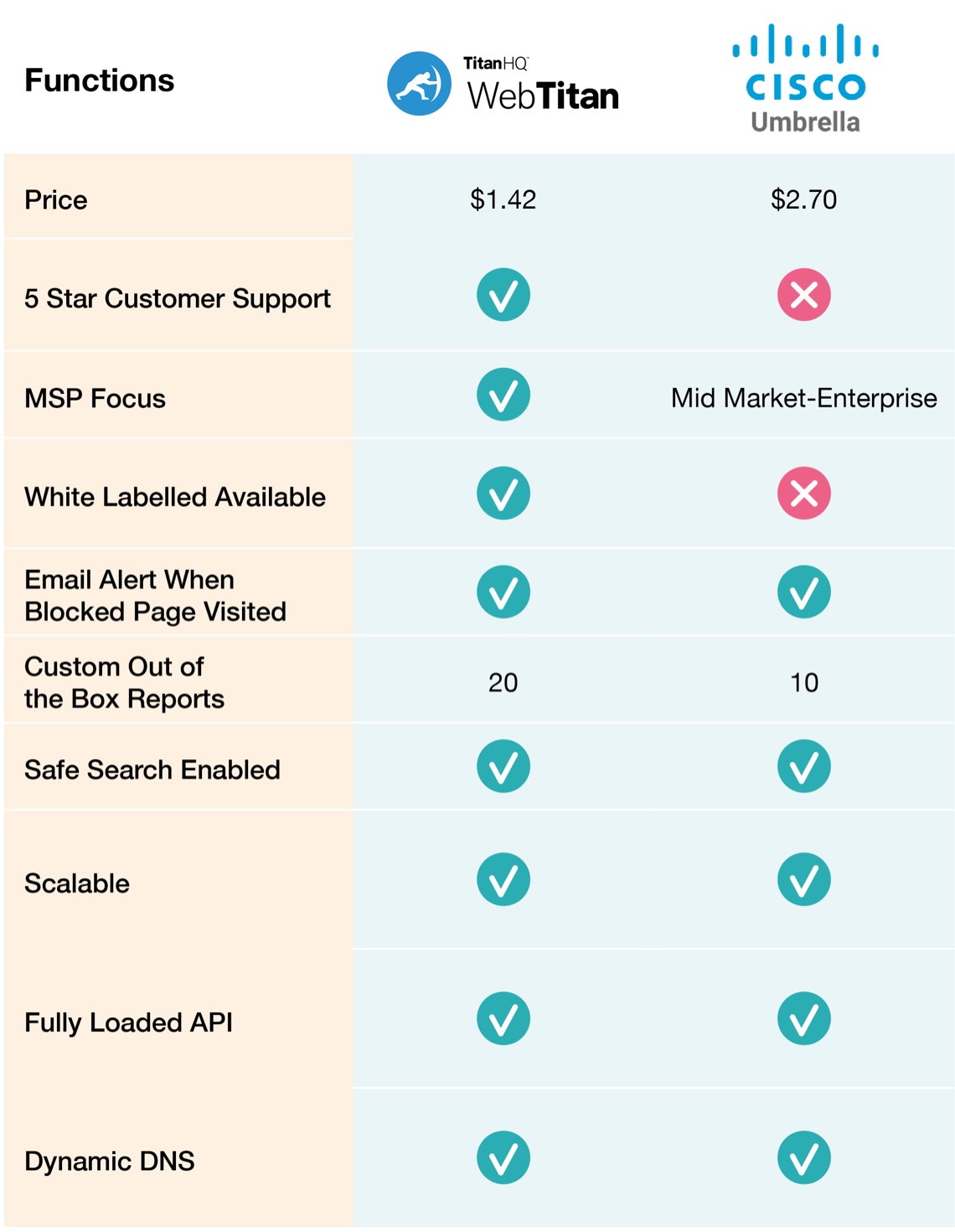Click Cisco's Email Alert checkmark icon
Image resolution: width=955 pixels, height=1232 pixels.
[804, 593]
